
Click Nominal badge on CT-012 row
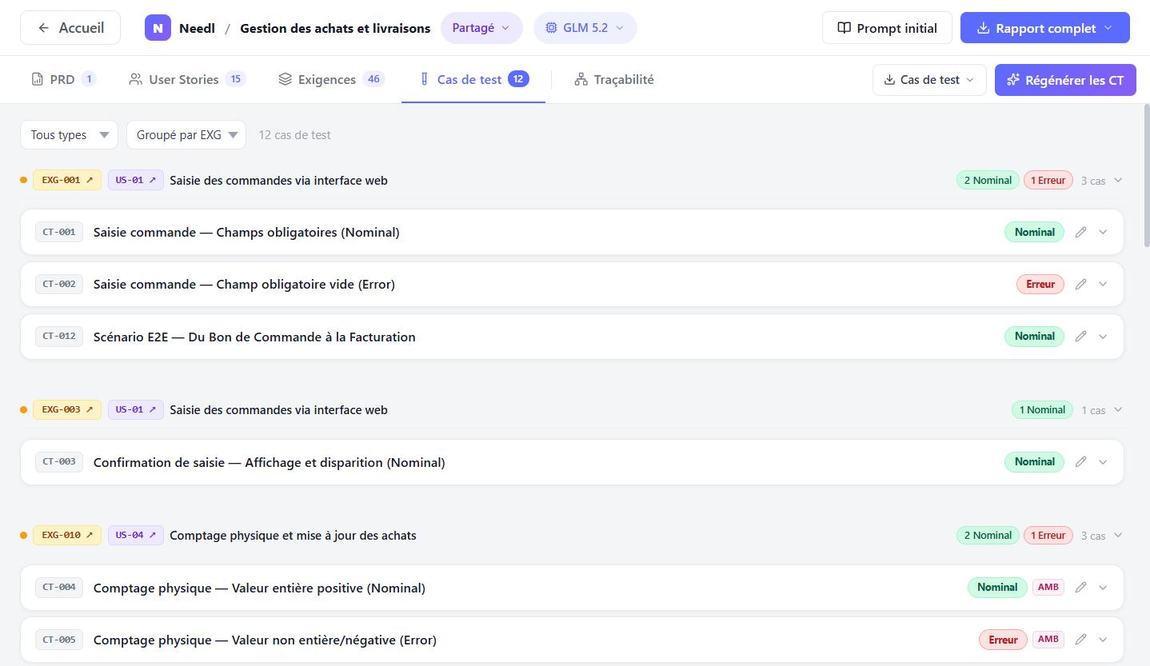click(1034, 337)
